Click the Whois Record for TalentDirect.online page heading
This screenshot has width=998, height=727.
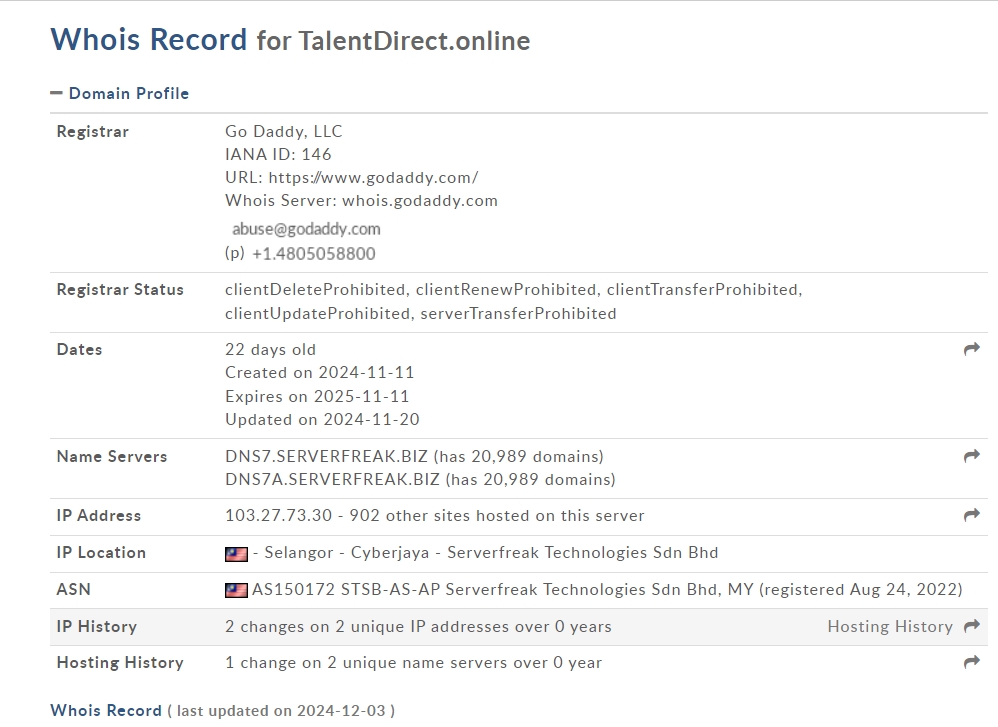point(290,39)
